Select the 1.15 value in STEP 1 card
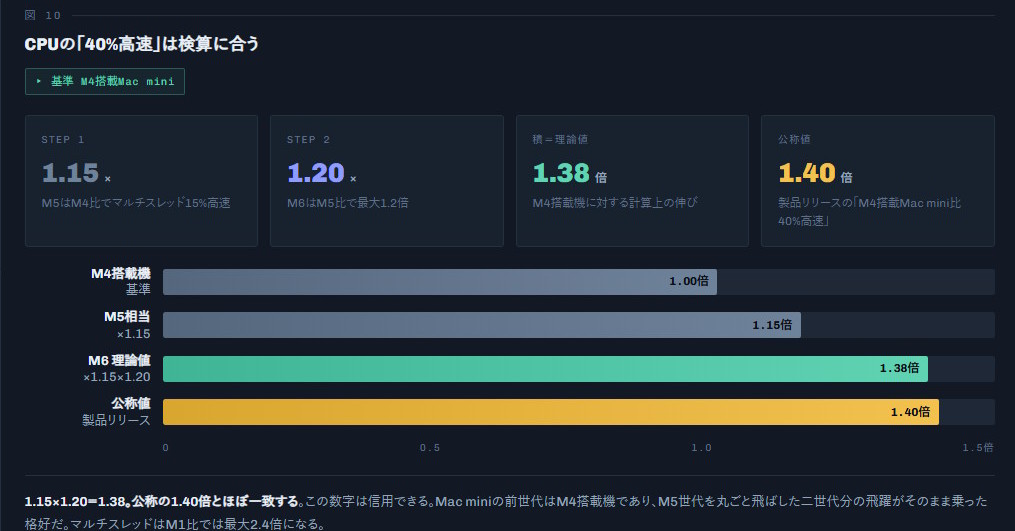 tap(71, 173)
